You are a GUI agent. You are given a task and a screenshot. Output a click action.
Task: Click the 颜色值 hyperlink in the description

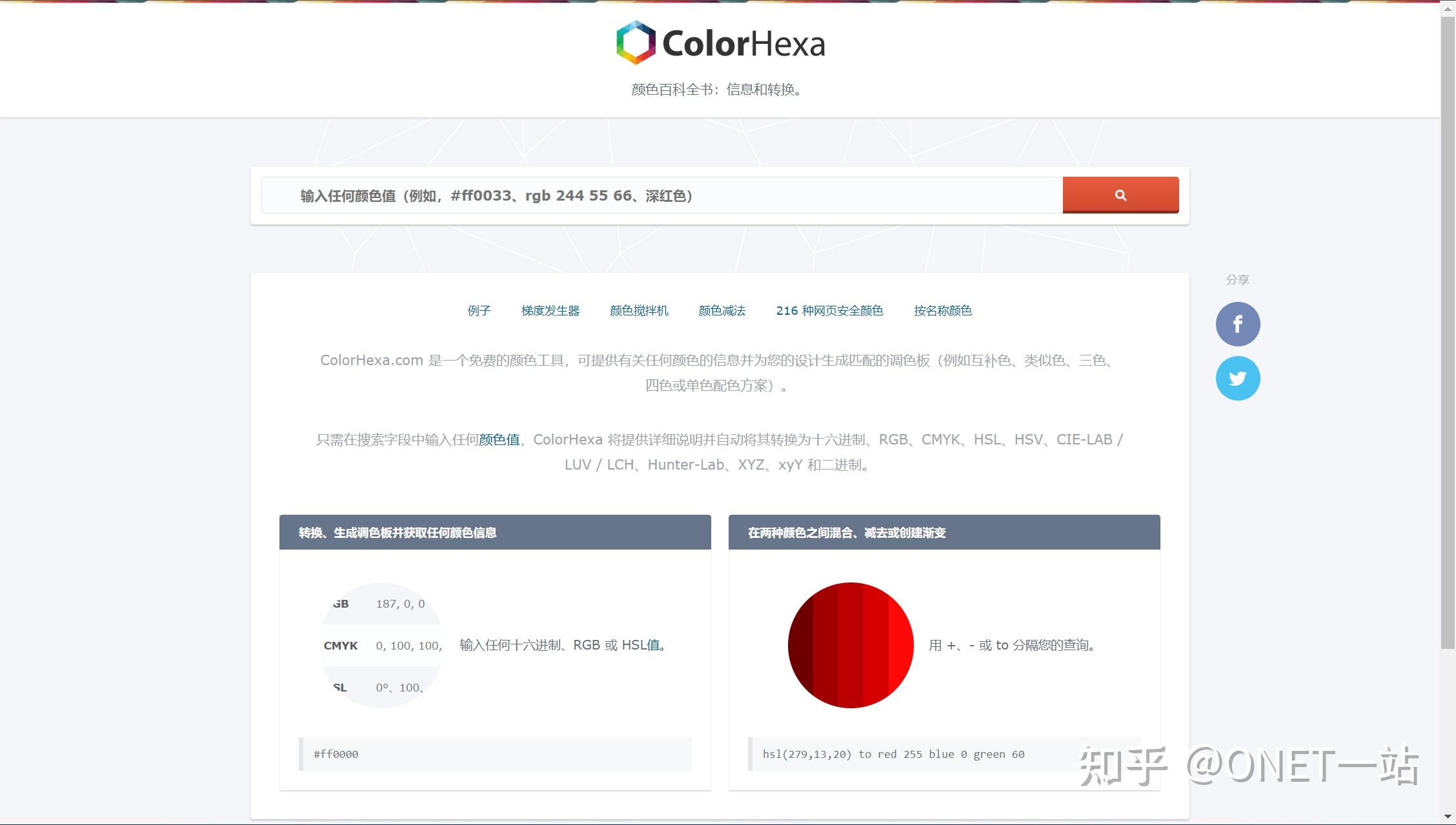click(x=499, y=440)
